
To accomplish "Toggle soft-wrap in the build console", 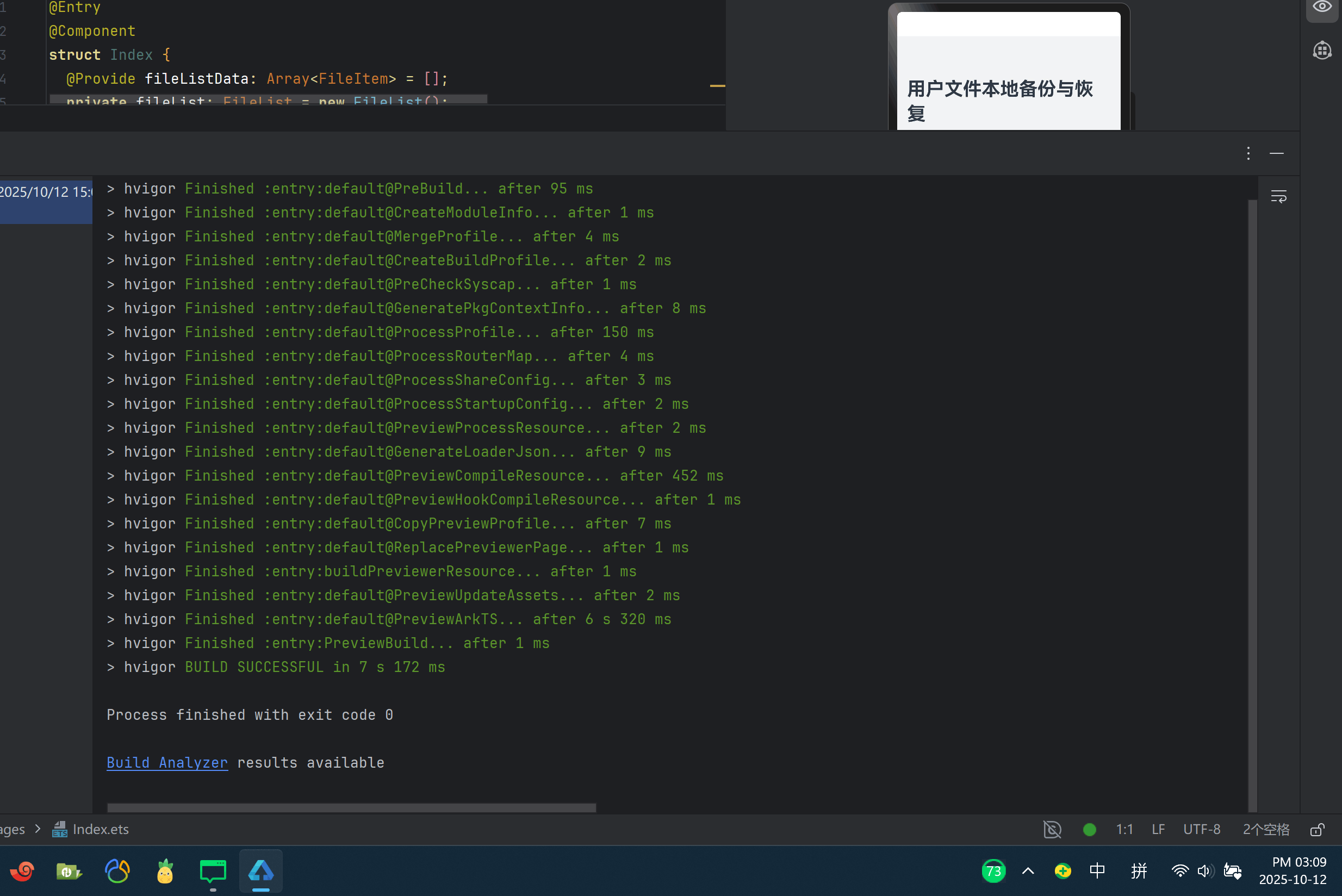I will pyautogui.click(x=1278, y=197).
